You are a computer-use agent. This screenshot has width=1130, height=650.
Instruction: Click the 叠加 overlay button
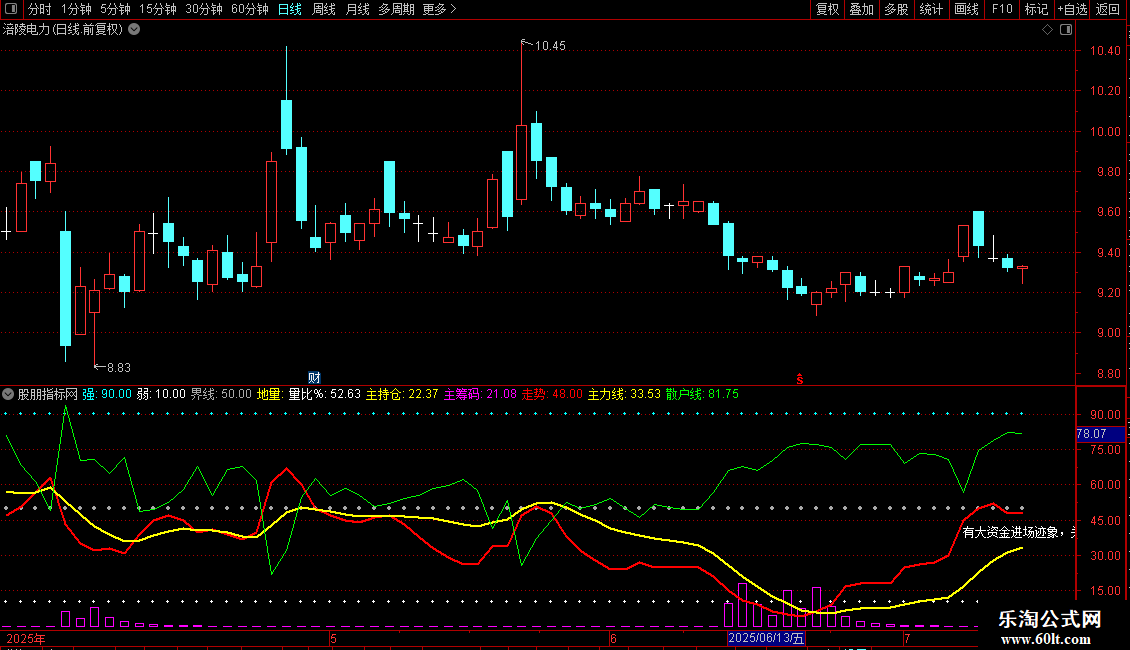coord(862,9)
